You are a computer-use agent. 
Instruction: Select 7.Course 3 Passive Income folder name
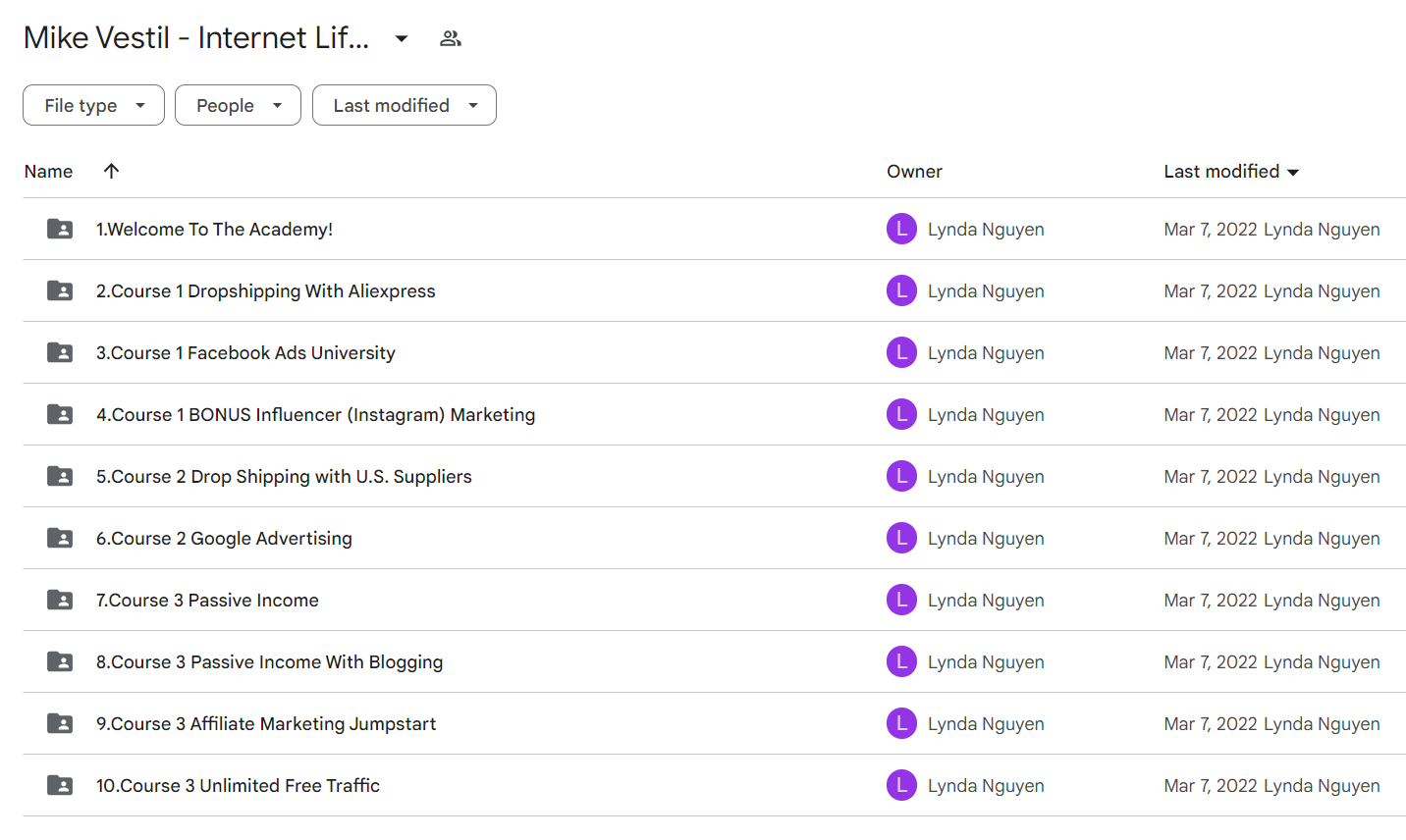(207, 600)
